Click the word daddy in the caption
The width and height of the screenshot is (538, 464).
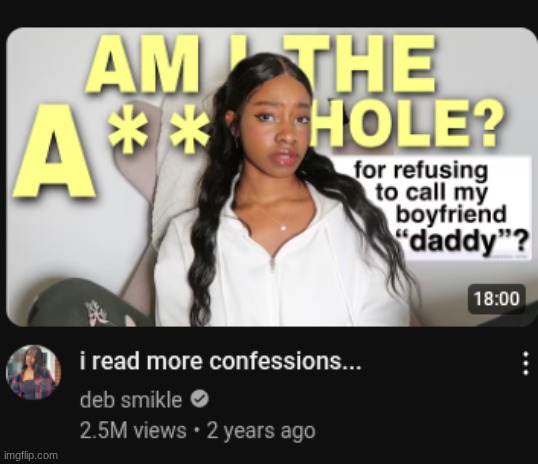(x=450, y=240)
